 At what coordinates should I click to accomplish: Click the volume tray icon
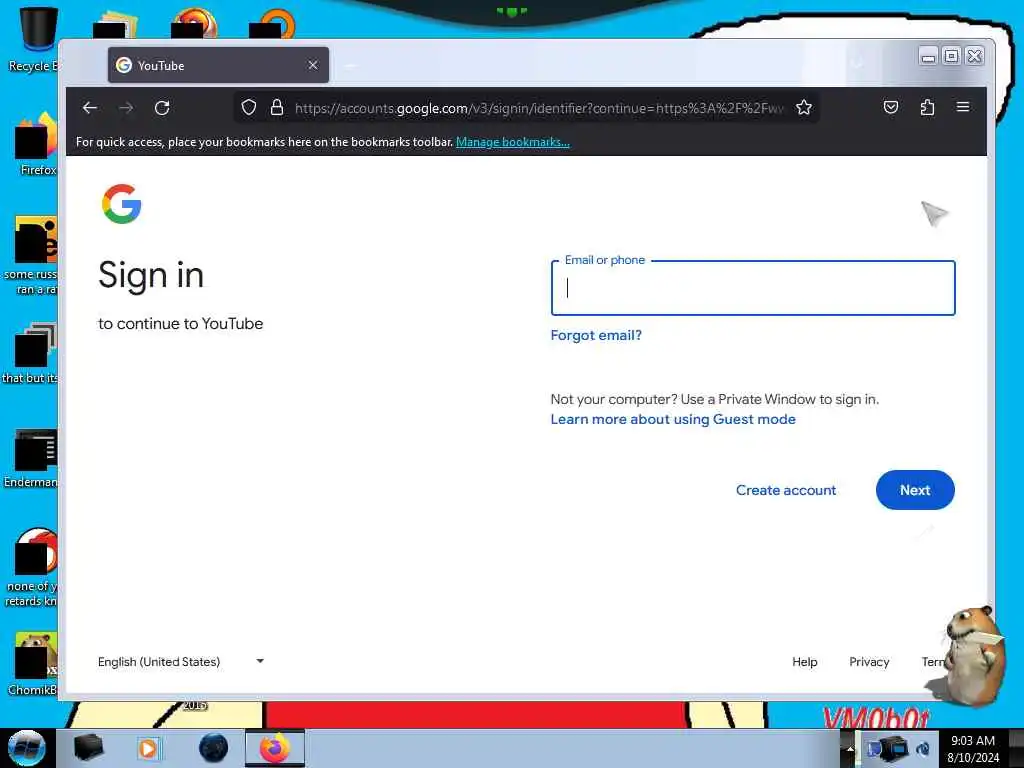tap(923, 749)
